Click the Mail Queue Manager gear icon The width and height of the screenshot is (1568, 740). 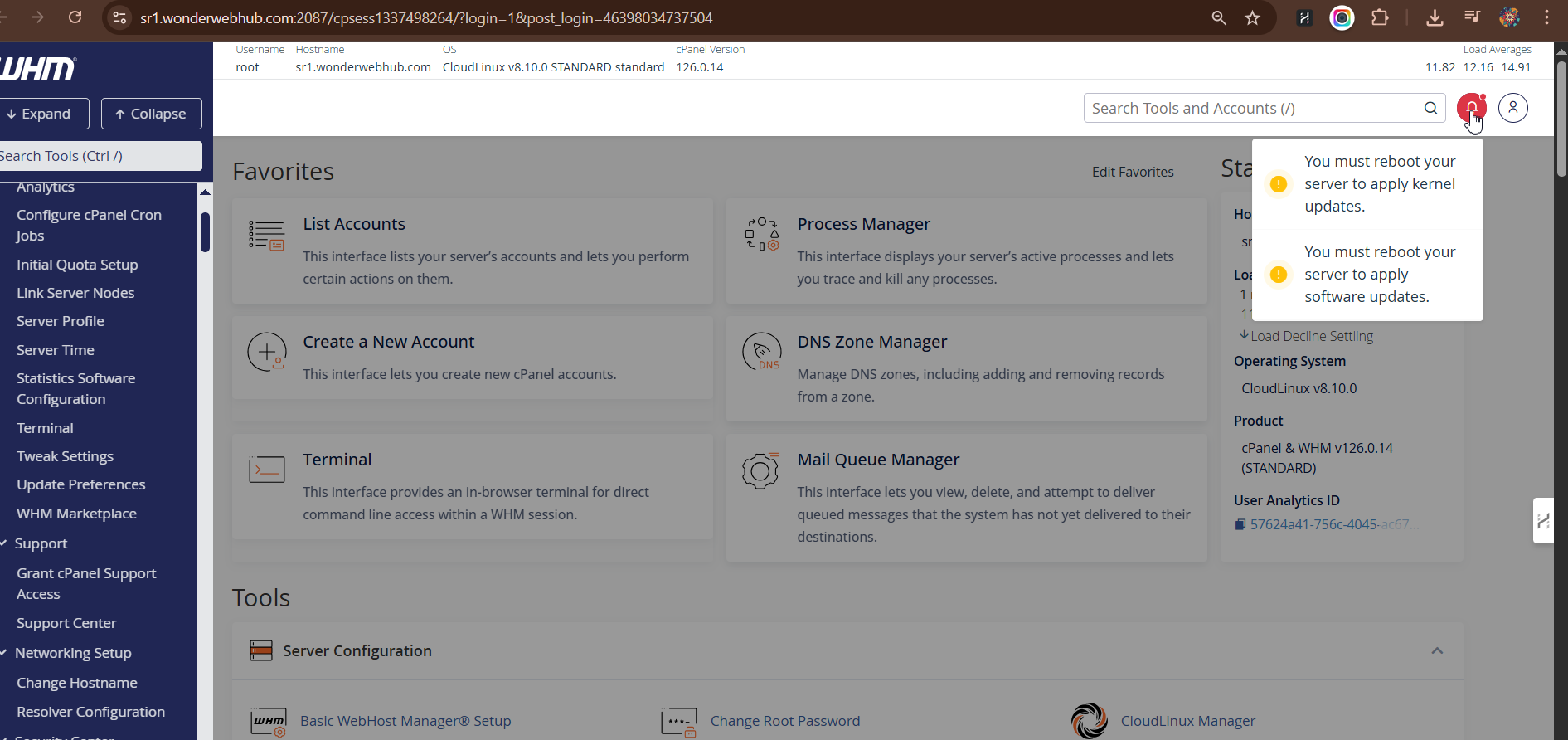[x=760, y=470]
